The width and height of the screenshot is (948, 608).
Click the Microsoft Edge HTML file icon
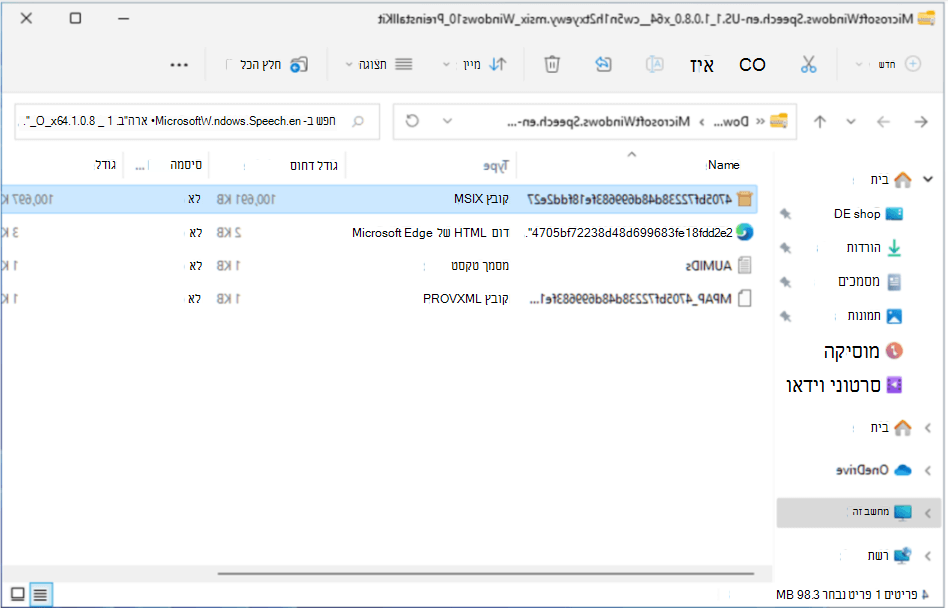tap(745, 232)
